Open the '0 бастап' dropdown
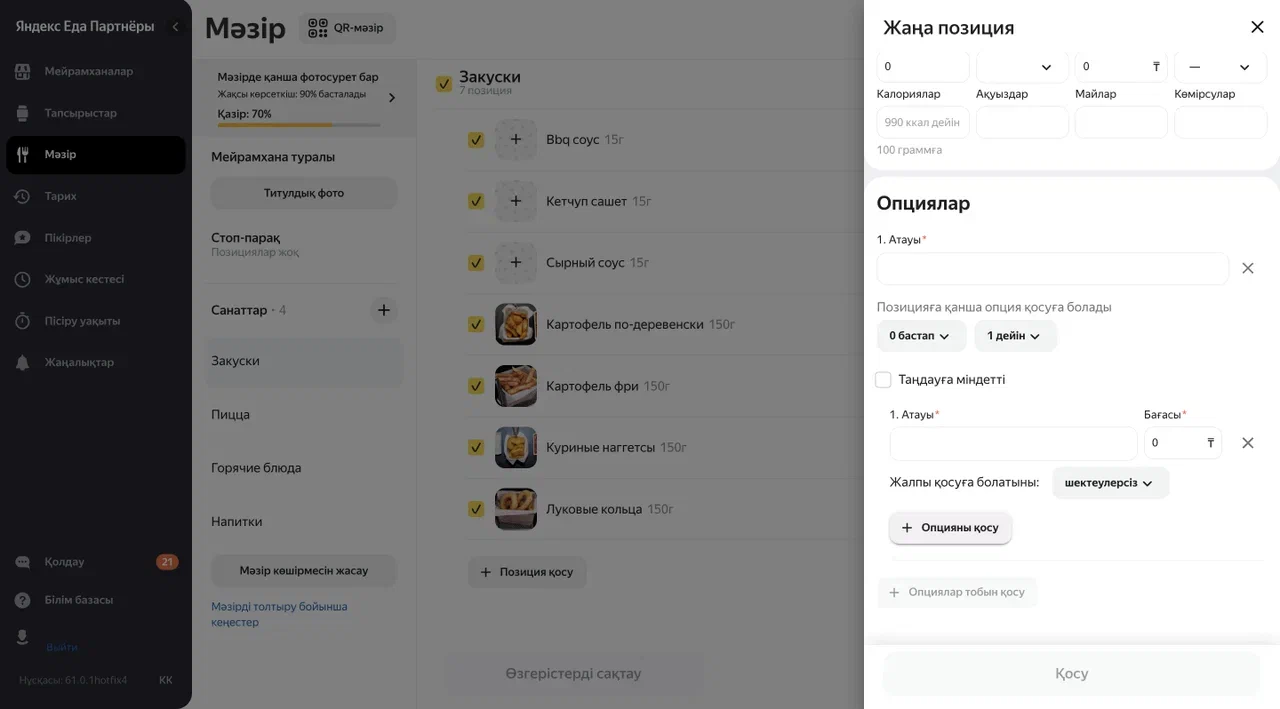The image size is (1280, 709). tap(921, 336)
